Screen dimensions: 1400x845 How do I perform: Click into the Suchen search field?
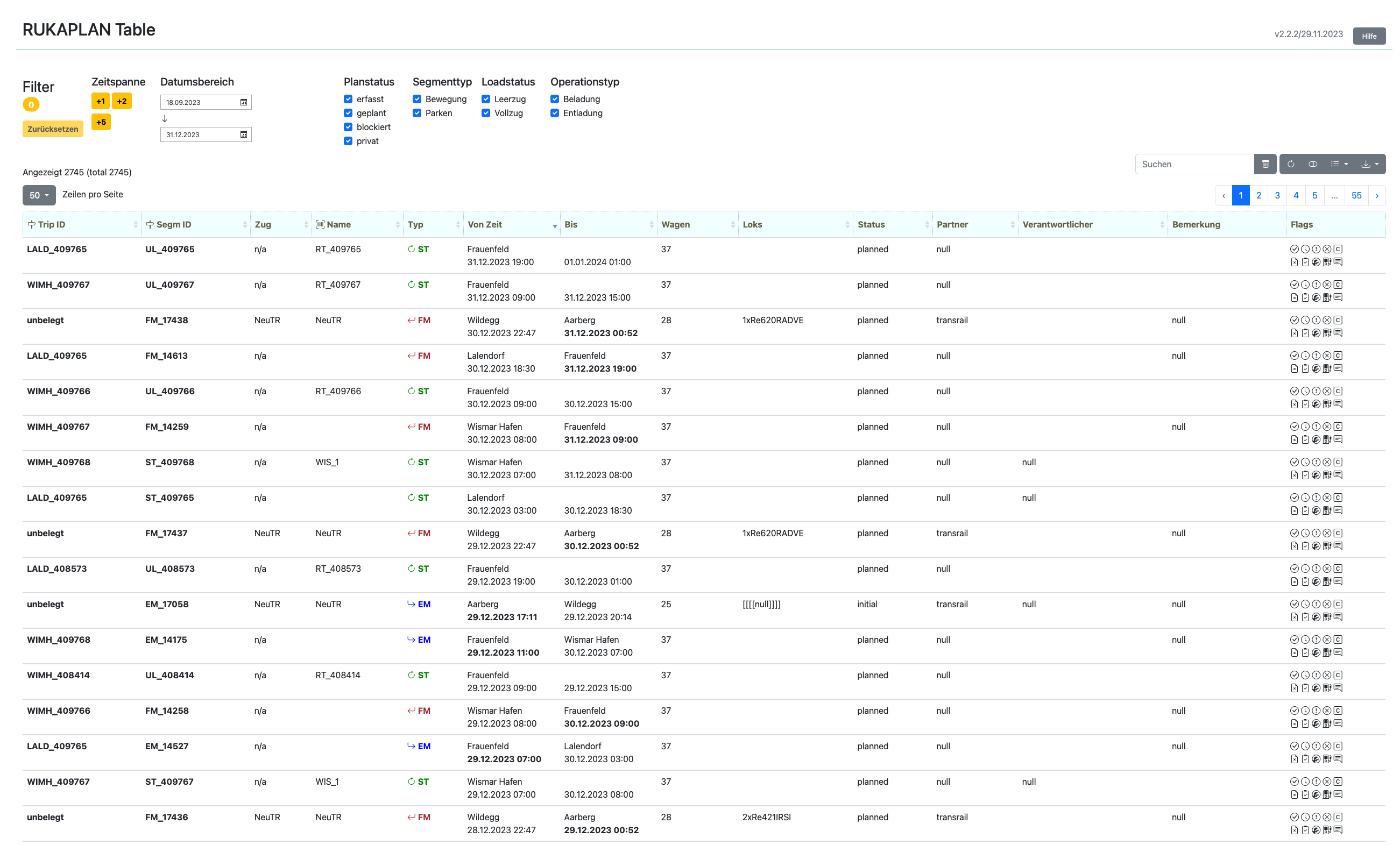tap(1193, 164)
